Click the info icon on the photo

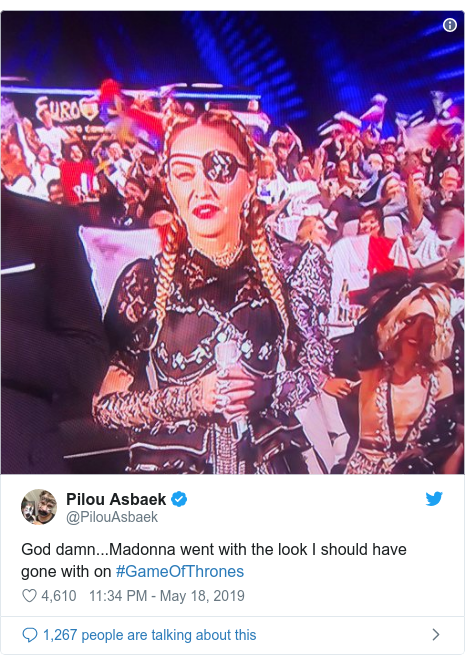coord(450,25)
